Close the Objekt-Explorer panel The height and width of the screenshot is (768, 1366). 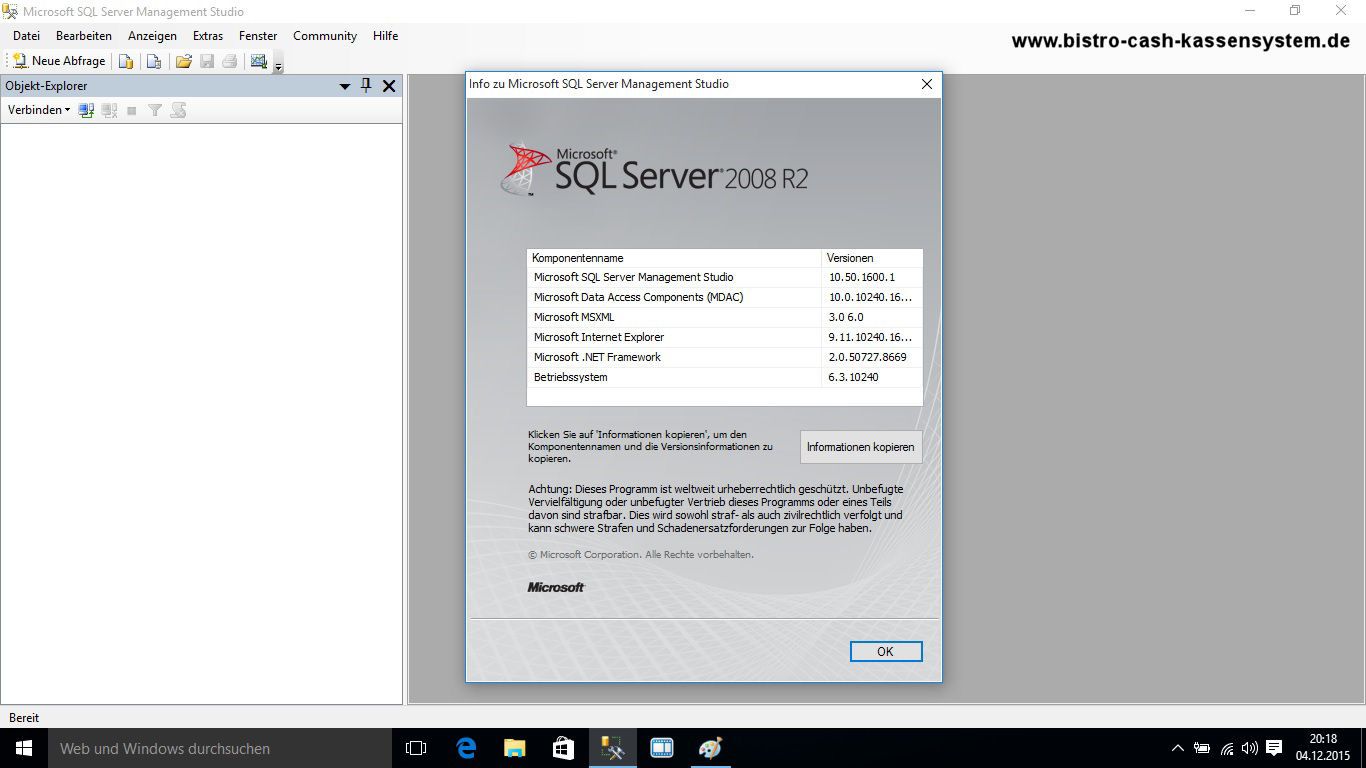(389, 86)
